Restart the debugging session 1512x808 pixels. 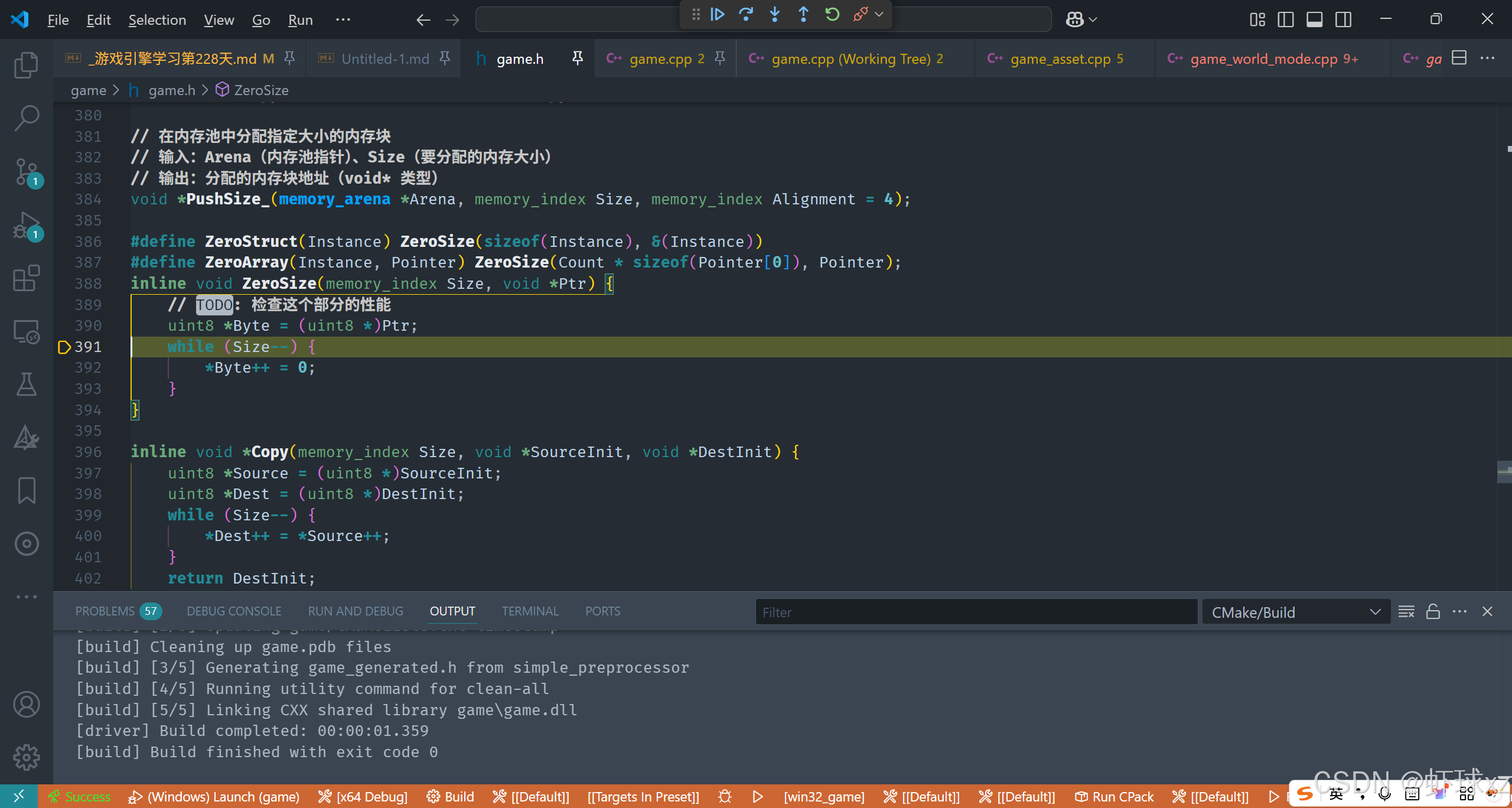(832, 14)
